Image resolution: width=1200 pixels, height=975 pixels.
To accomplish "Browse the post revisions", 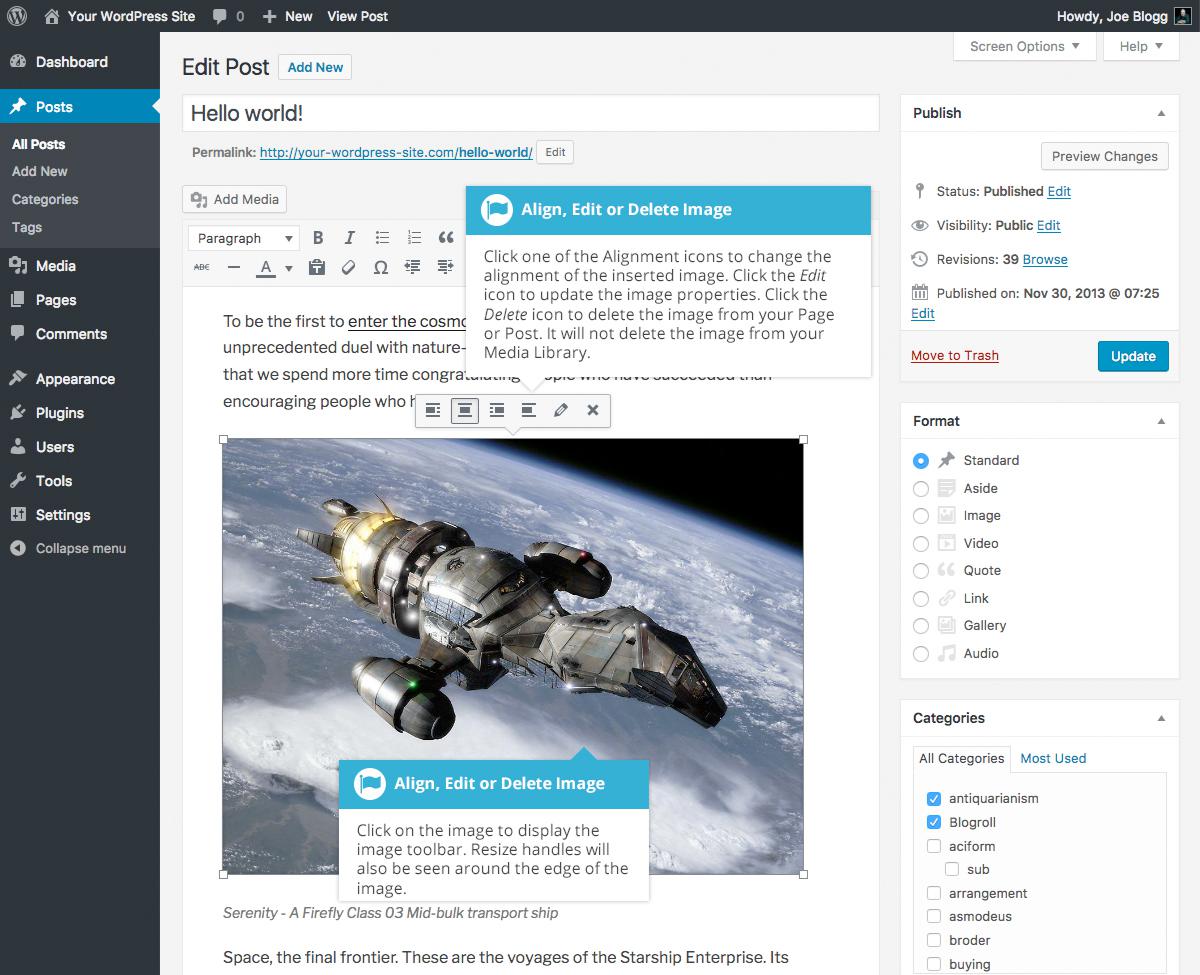I will (x=1045, y=259).
